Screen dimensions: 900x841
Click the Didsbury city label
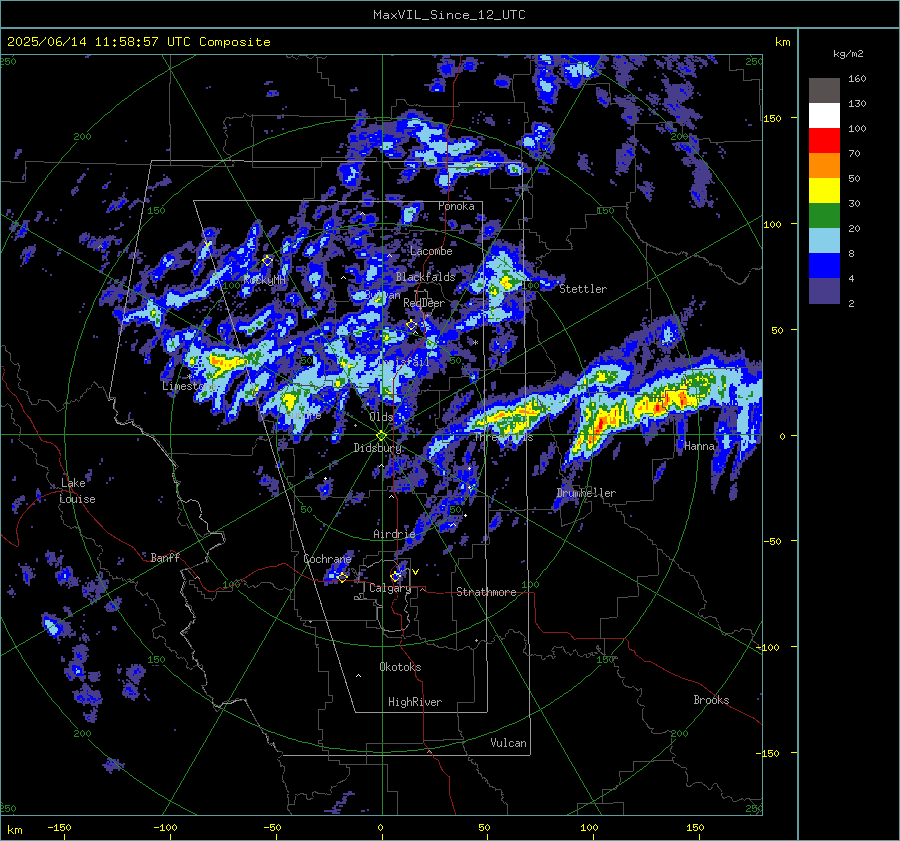(x=377, y=448)
